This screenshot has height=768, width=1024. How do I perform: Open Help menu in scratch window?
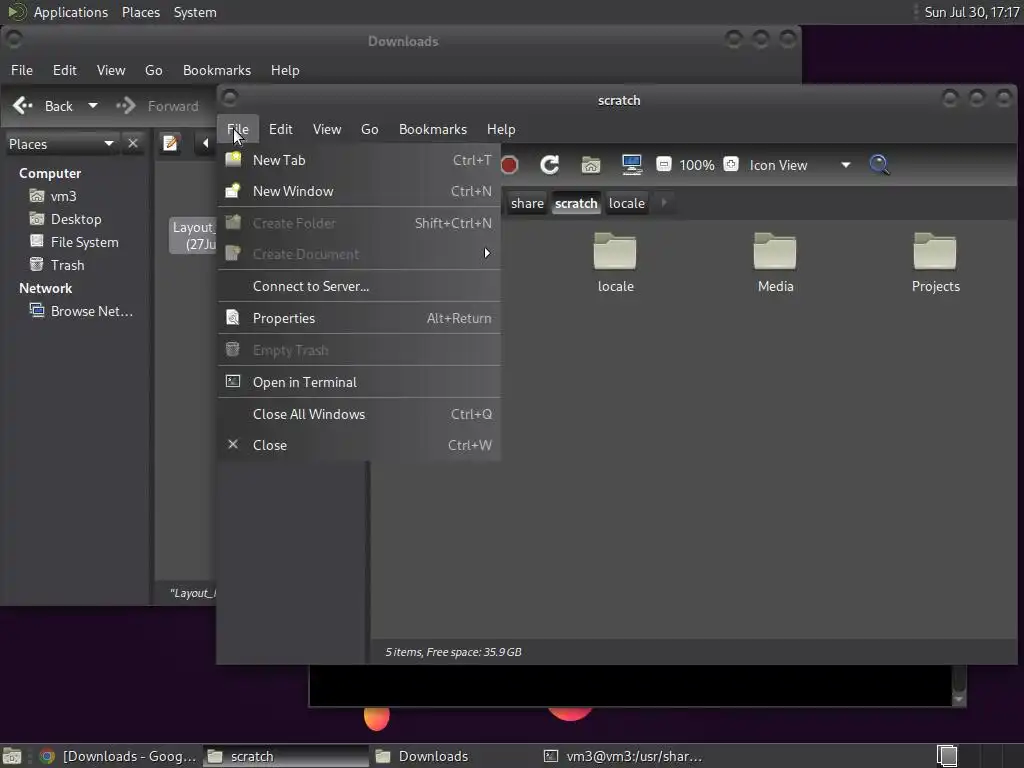501,129
